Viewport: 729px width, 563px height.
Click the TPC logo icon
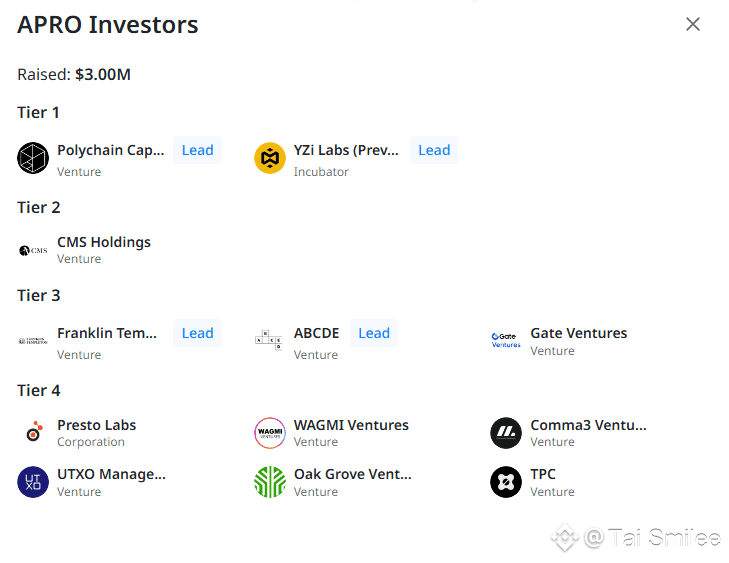pyautogui.click(x=506, y=482)
